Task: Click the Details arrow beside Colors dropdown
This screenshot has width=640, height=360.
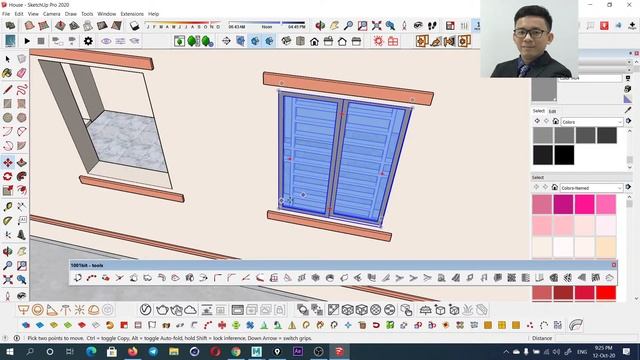Action: click(629, 121)
